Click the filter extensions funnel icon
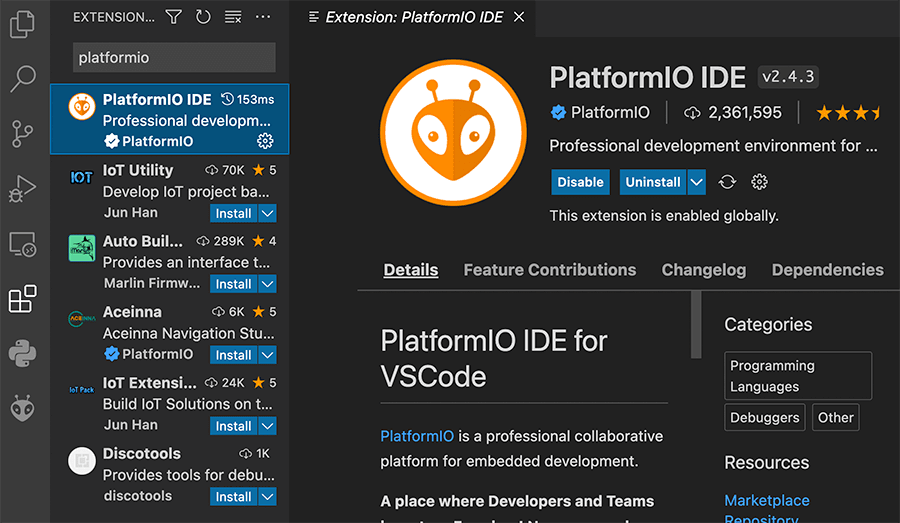Image resolution: width=900 pixels, height=523 pixels. coord(173,17)
